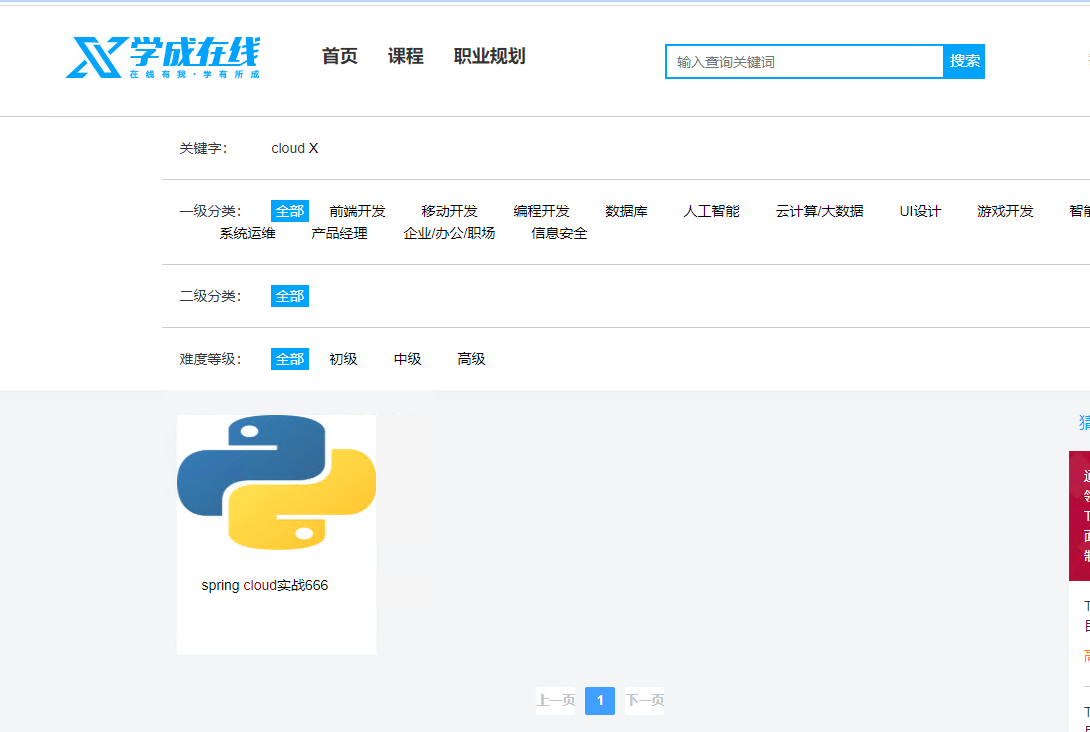Click the 学成在线 site logo
This screenshot has width=1090, height=732.
click(x=163, y=57)
